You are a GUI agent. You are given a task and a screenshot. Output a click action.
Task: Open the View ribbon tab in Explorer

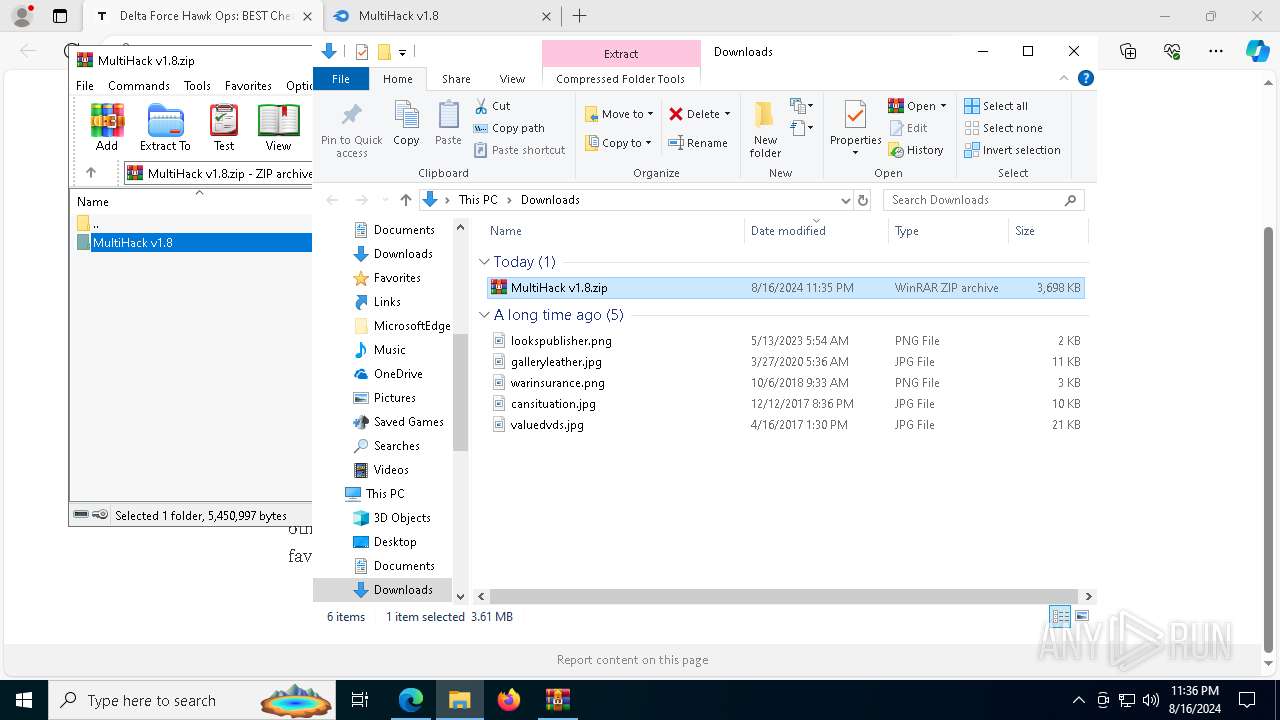(512, 79)
